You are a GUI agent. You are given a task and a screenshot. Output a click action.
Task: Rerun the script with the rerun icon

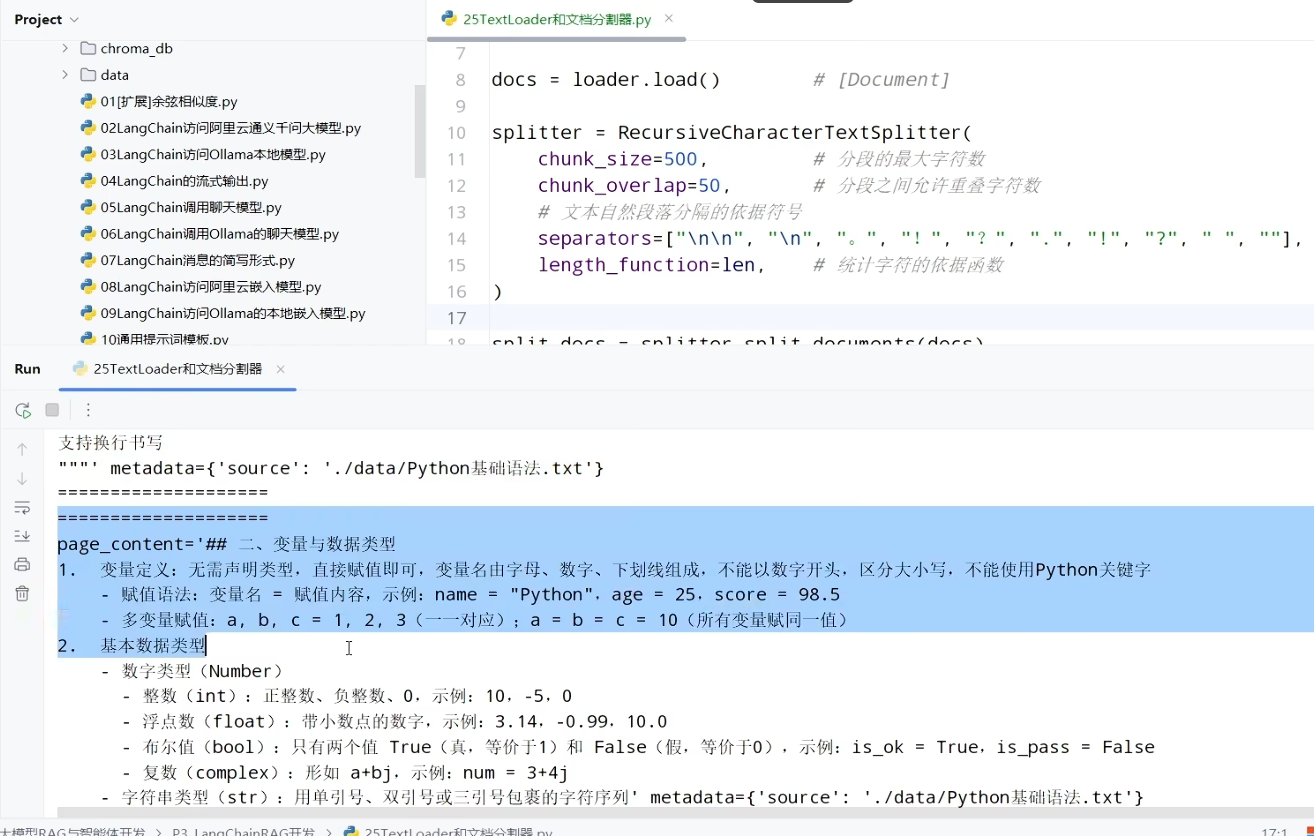tap(23, 410)
